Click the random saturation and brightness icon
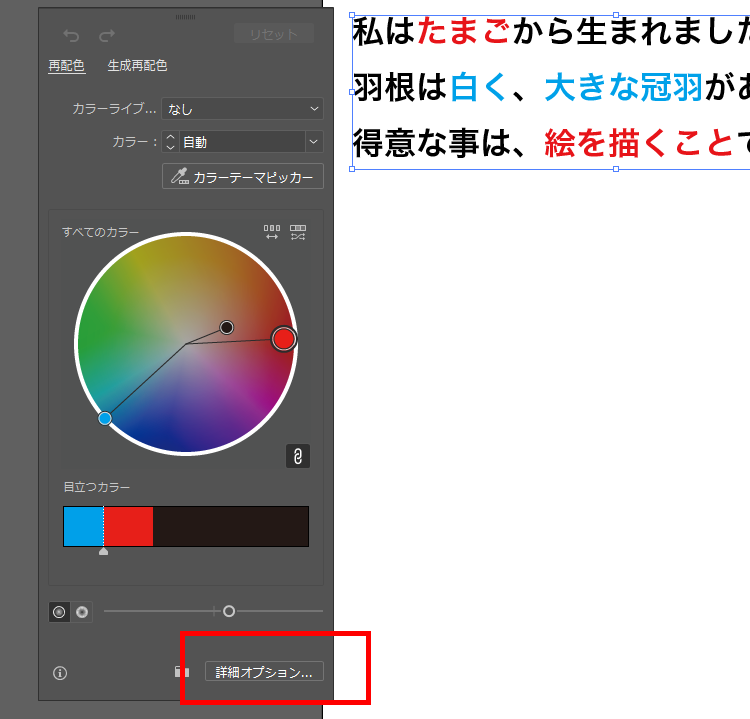Viewport: 750px width, 719px height. [298, 232]
